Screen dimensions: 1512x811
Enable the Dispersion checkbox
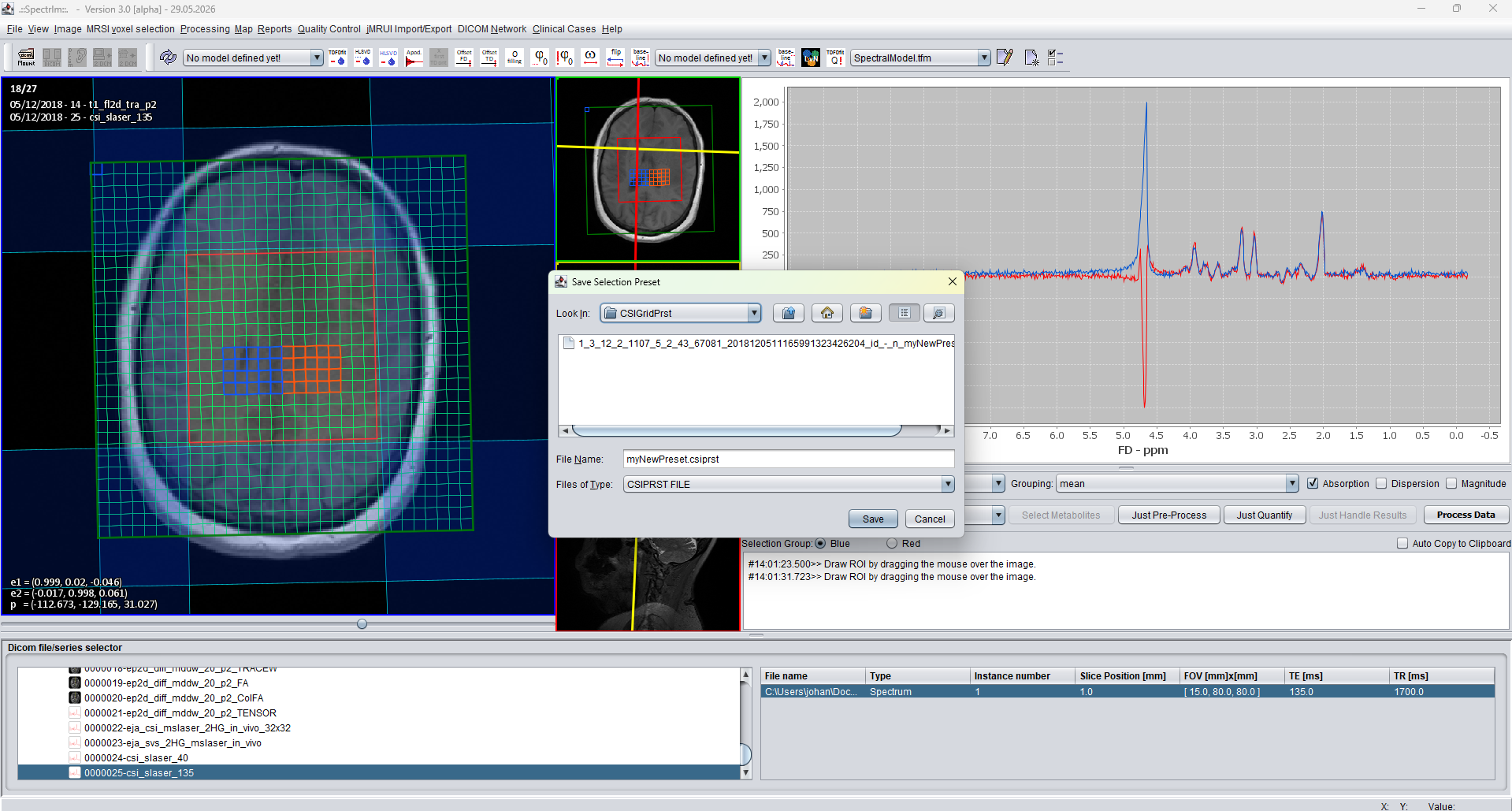[1381, 483]
